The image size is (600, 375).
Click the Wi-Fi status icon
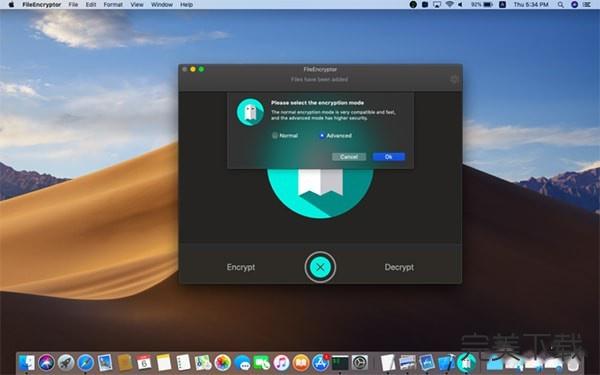(450, 5)
